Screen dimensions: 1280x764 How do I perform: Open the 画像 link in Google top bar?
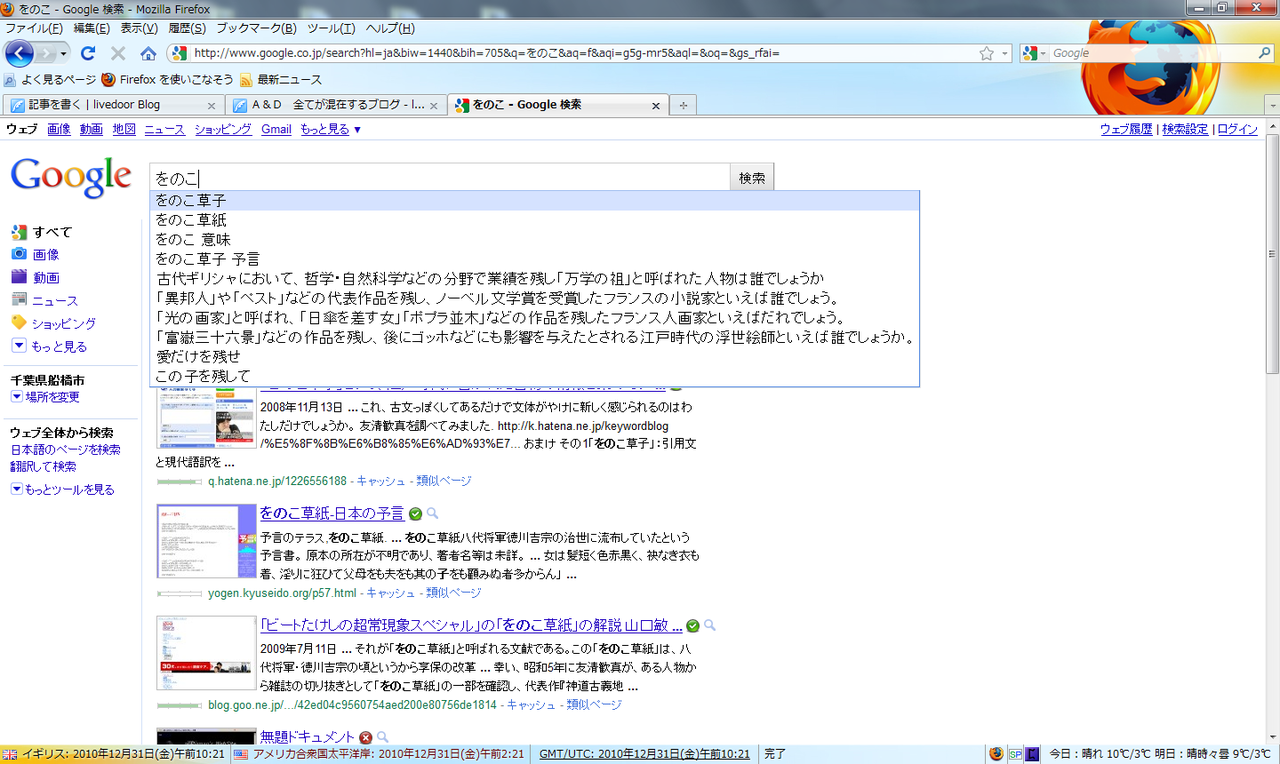[59, 129]
